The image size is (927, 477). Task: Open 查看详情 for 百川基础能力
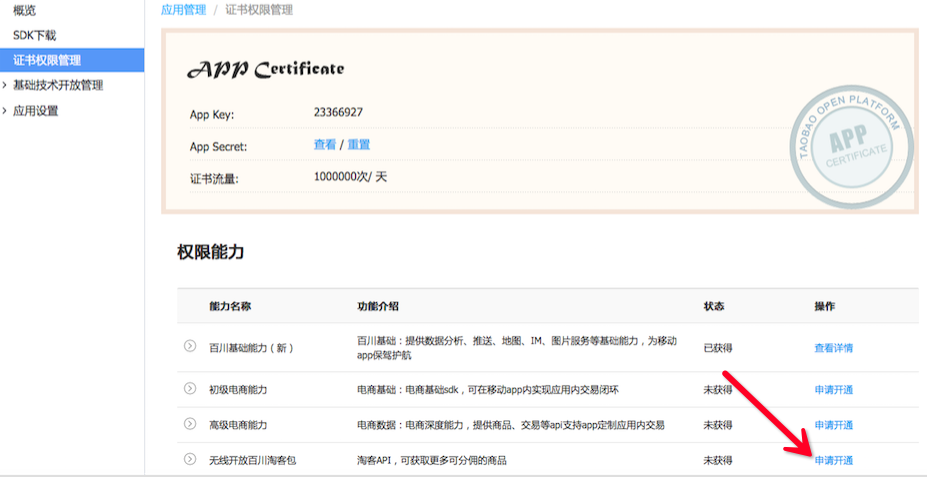tap(834, 348)
